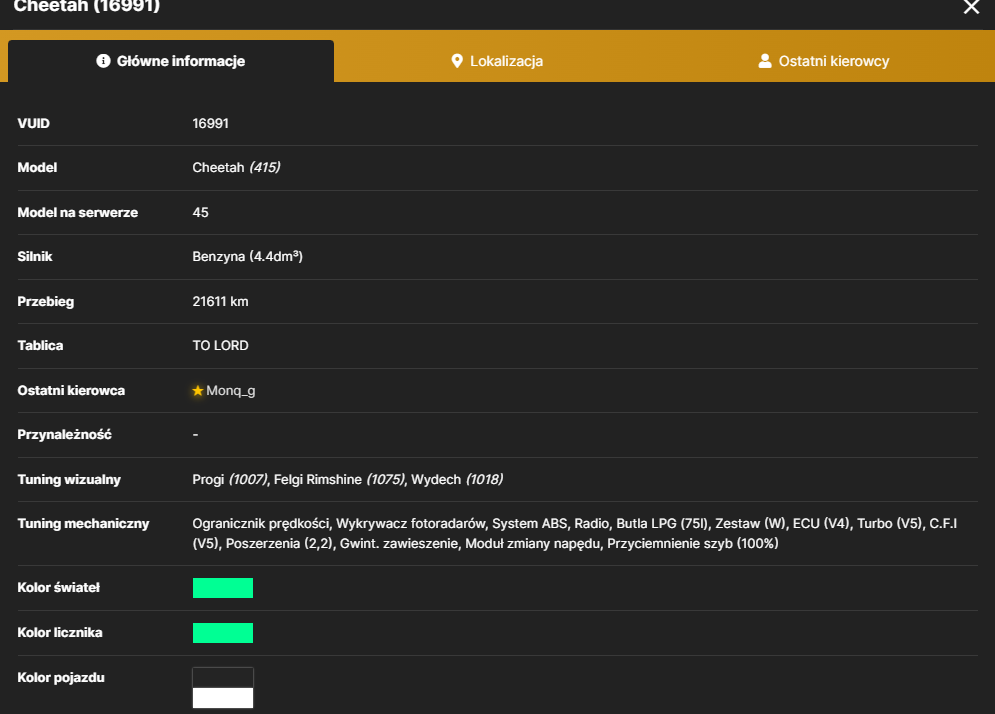Click the Kolor pojazdu row label

[61, 677]
